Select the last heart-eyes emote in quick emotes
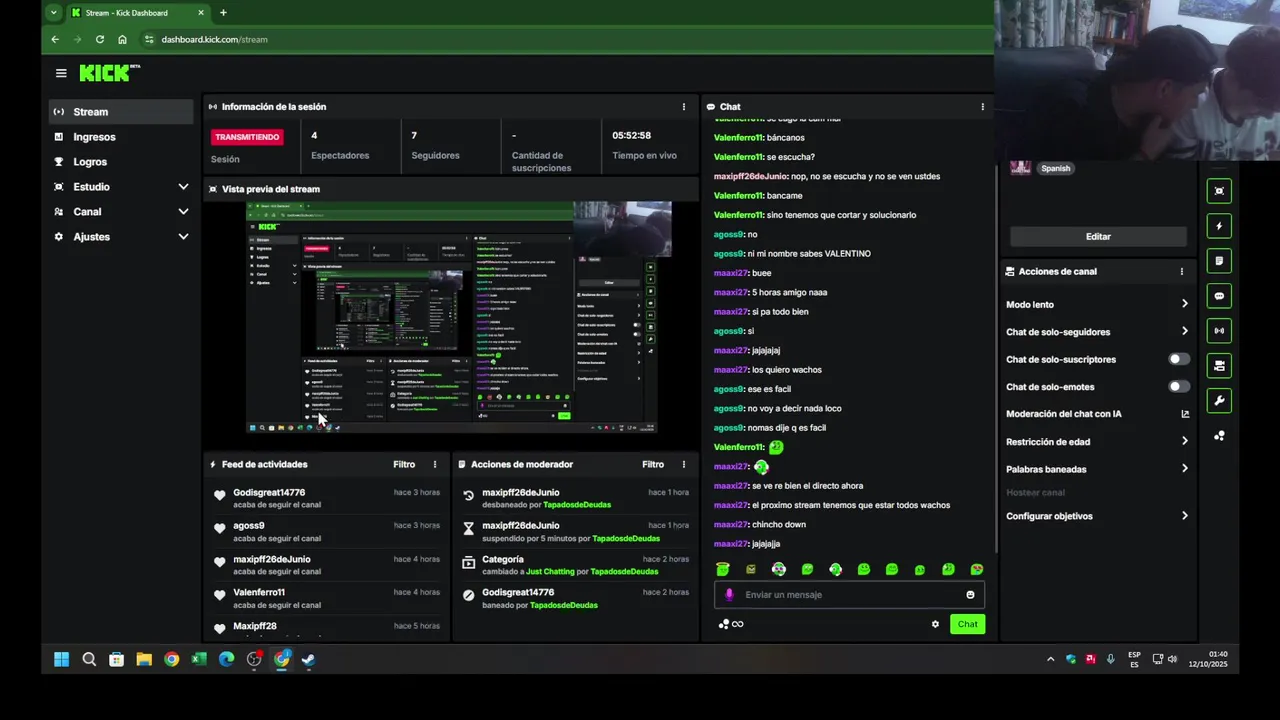Viewport: 1280px width, 720px height. pyautogui.click(x=977, y=569)
